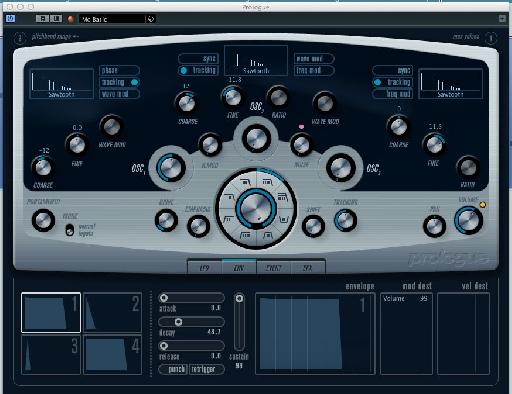This screenshot has width=512, height=394.
Task: Click the pan knob
Action: [434, 226]
